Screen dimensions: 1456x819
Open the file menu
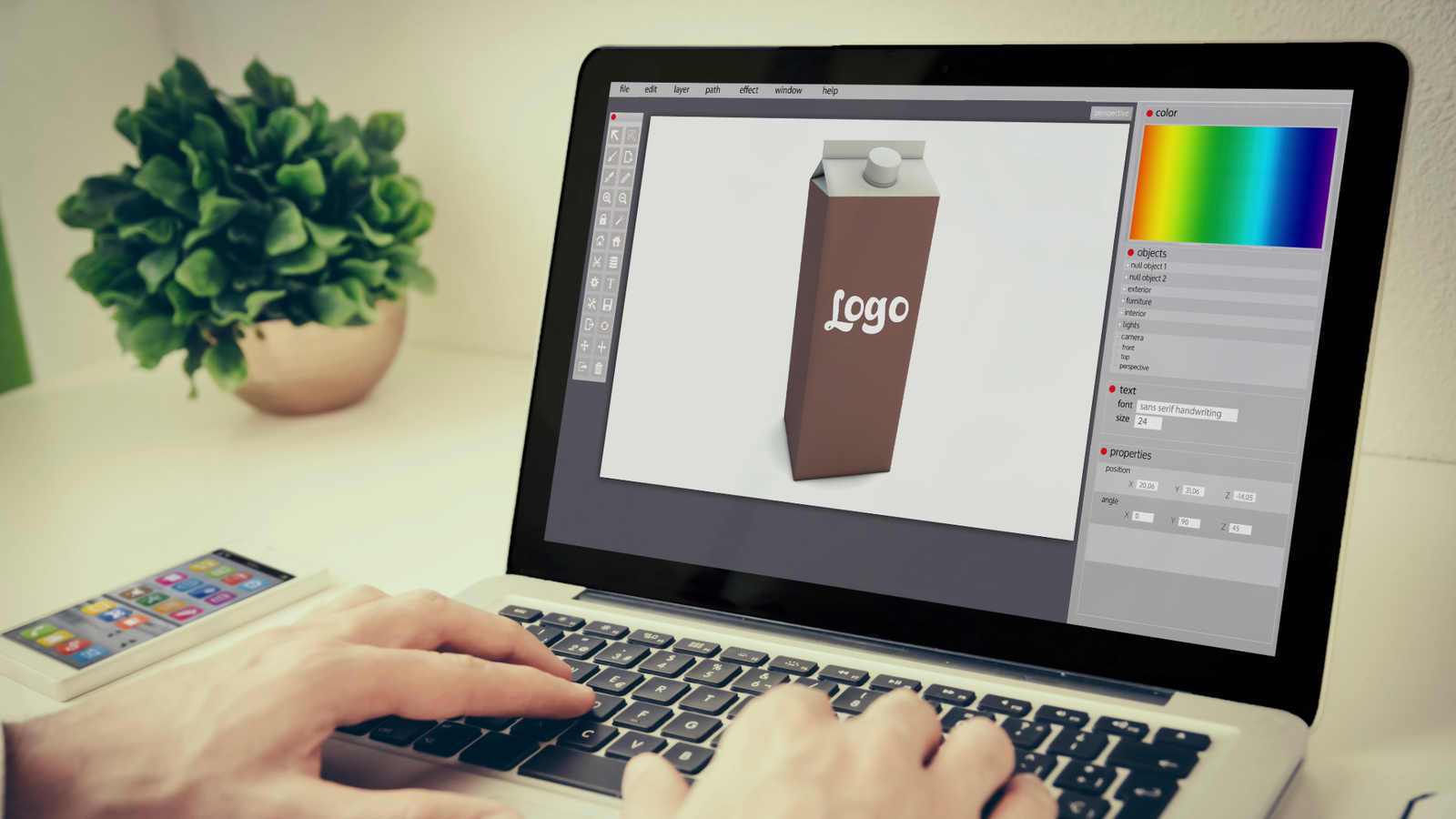pos(624,89)
